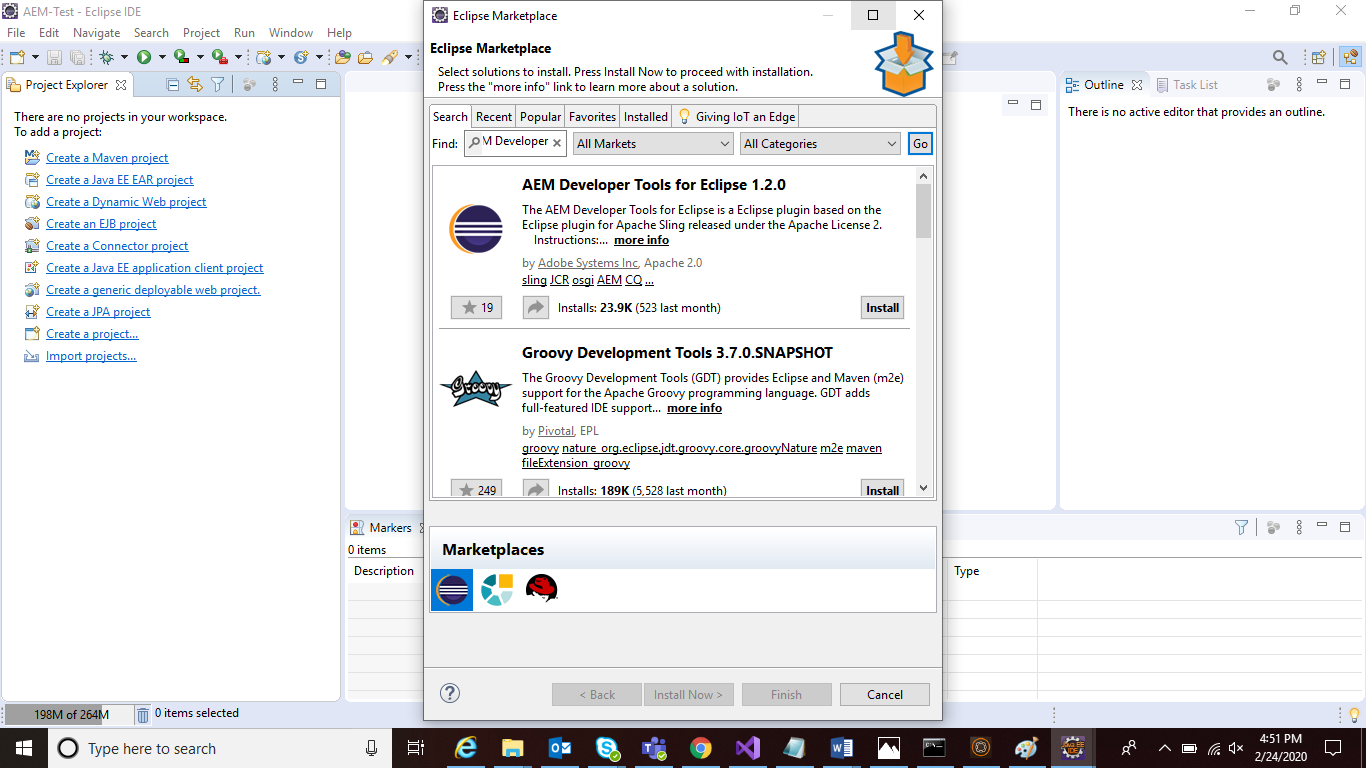Viewport: 1366px width, 768px height.
Task: Click the Debug bug icon in toolbar
Action: coord(106,57)
